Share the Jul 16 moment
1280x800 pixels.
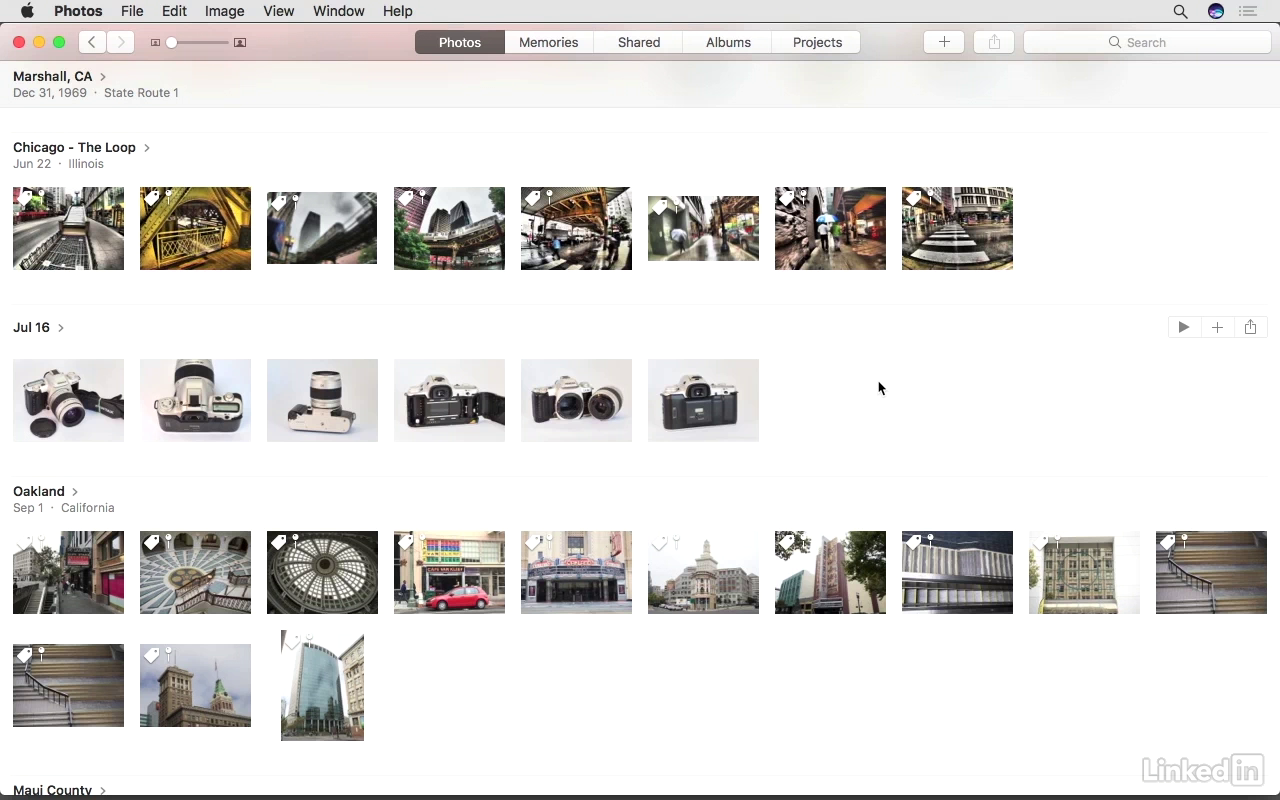(x=1250, y=327)
